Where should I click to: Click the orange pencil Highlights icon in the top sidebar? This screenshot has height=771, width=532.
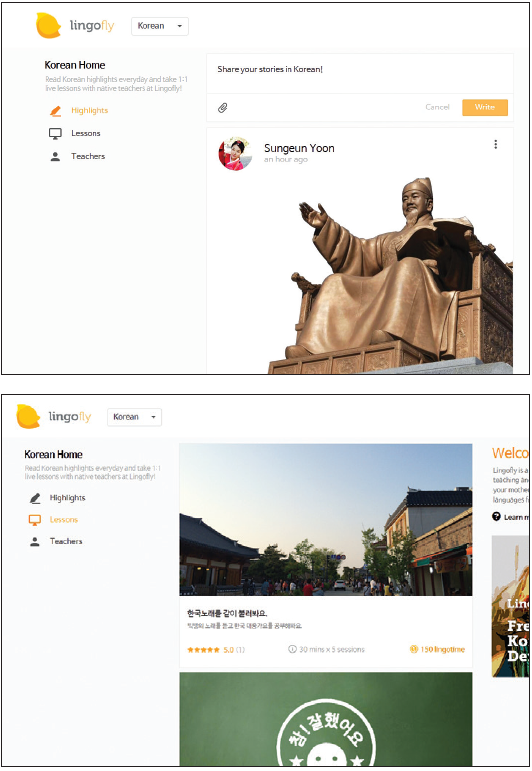(x=56, y=111)
